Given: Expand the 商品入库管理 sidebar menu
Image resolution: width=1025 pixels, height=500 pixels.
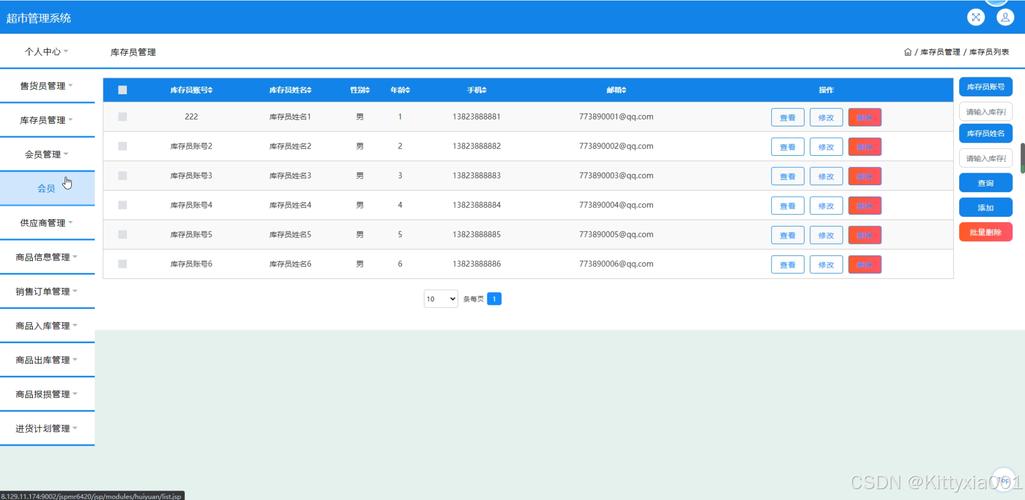Looking at the screenshot, I should click(x=47, y=325).
